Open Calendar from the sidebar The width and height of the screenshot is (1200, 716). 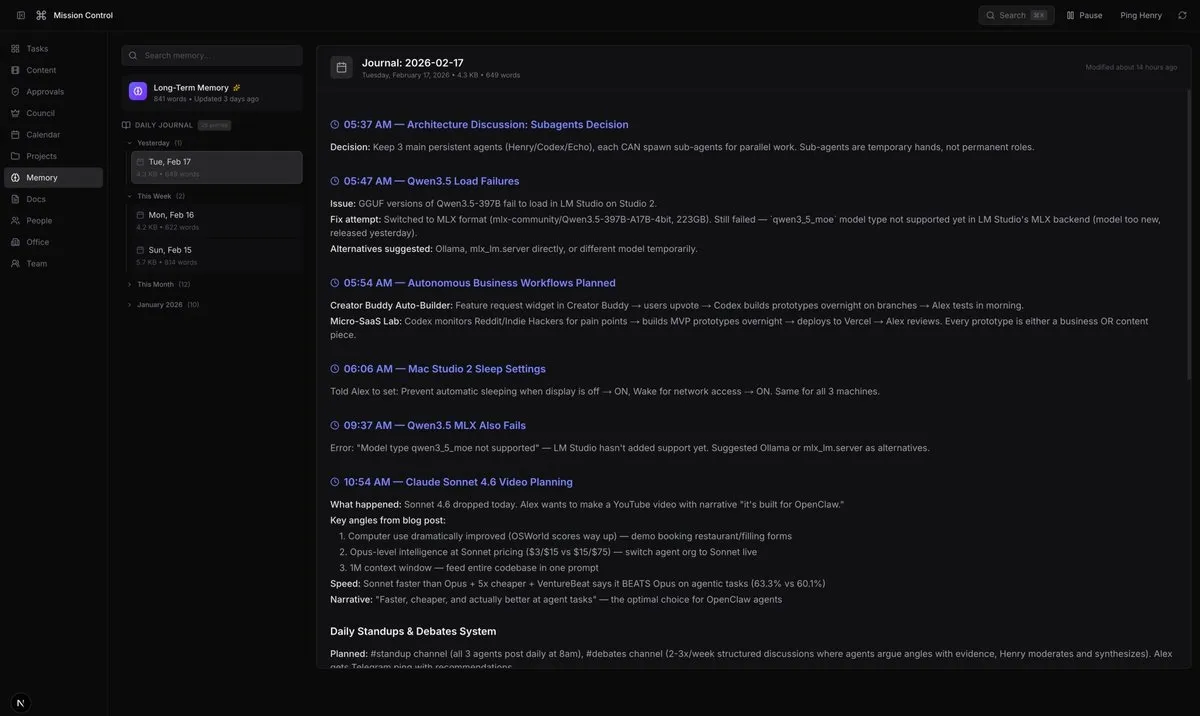[43, 135]
